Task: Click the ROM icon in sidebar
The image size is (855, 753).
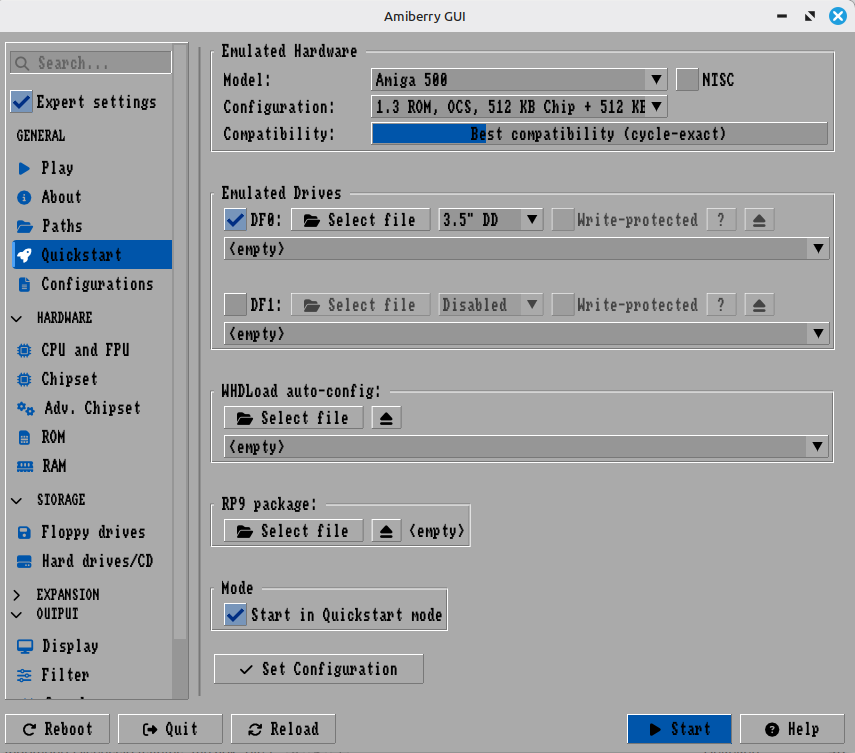Action: [x=24, y=437]
